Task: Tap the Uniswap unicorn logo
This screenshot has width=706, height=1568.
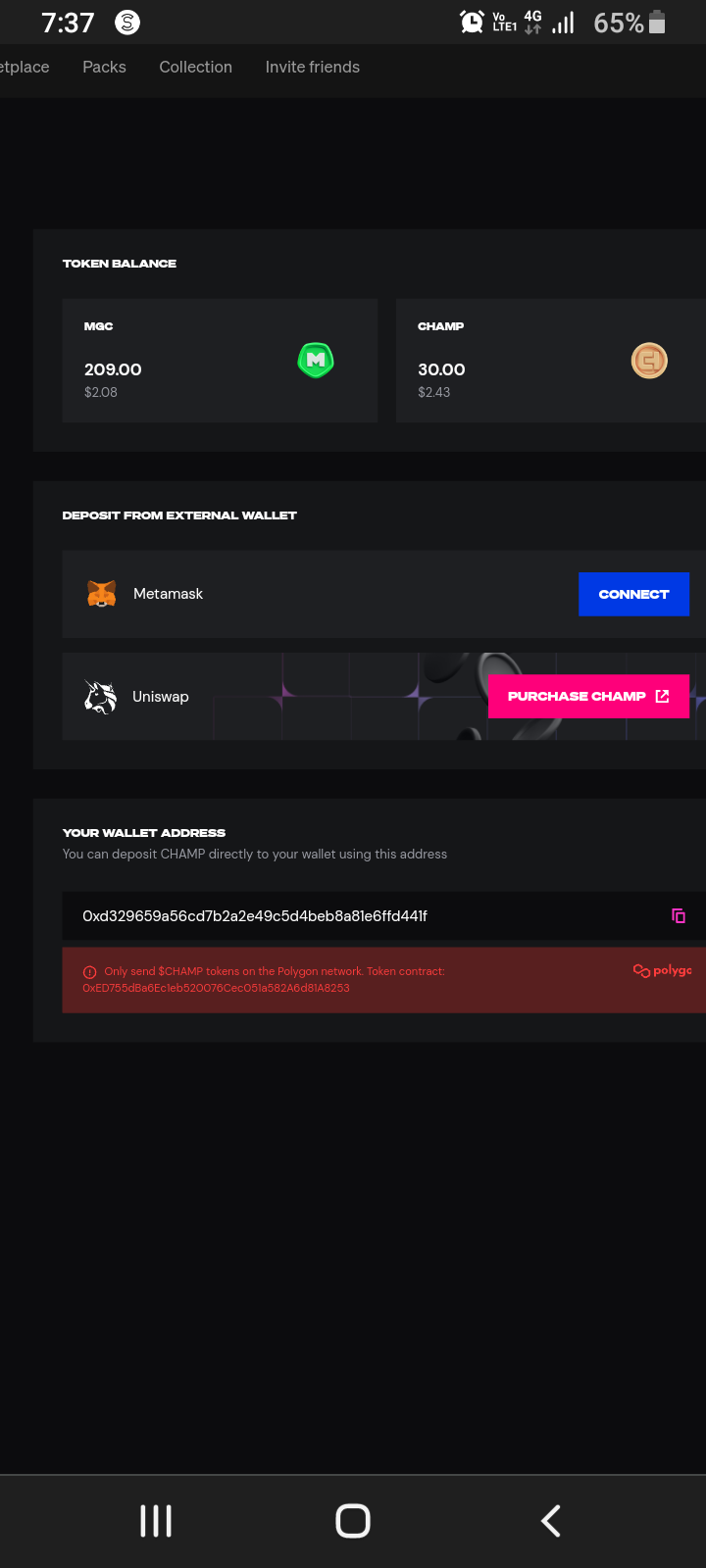Action: coord(101,697)
